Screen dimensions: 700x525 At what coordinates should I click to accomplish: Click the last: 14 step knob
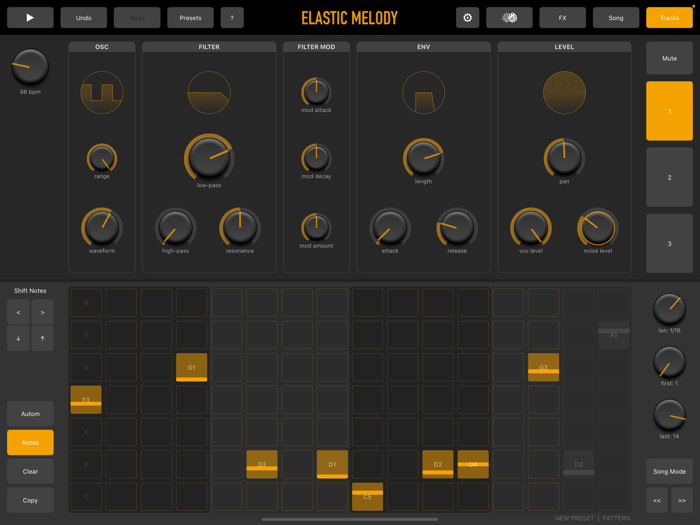(x=669, y=415)
